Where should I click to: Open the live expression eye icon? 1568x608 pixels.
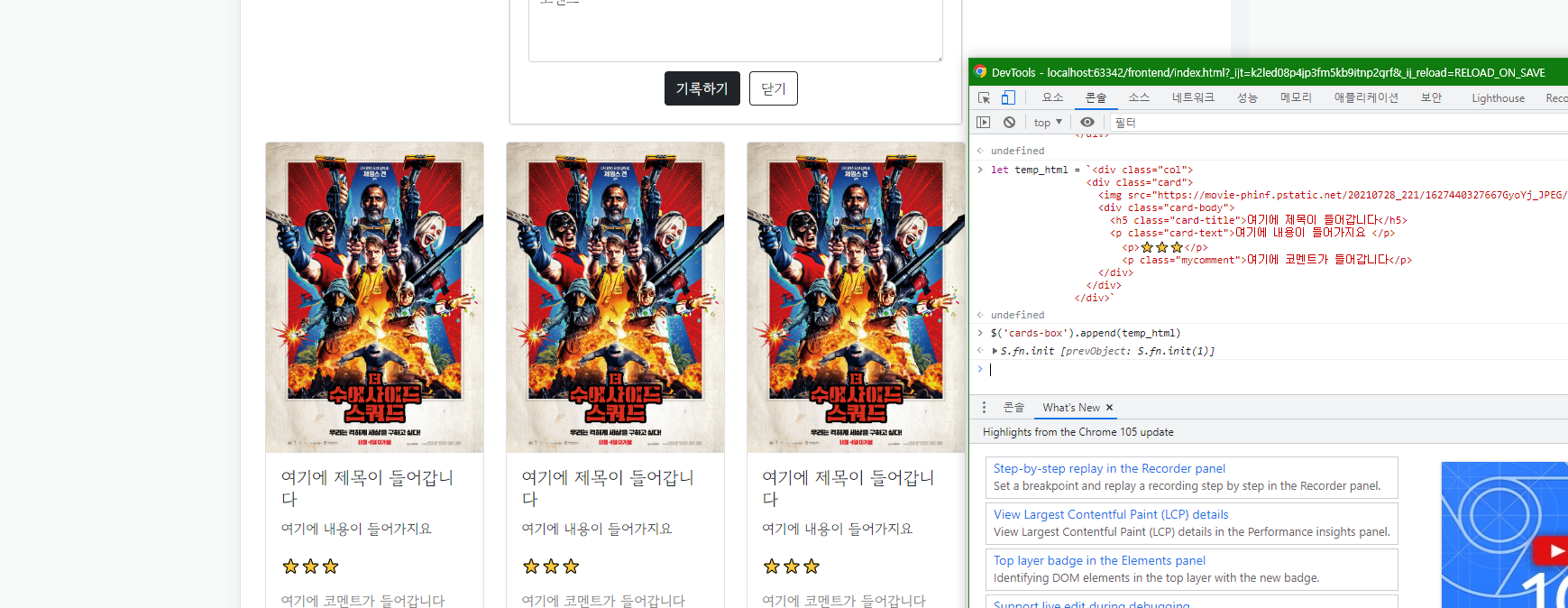pyautogui.click(x=1087, y=122)
